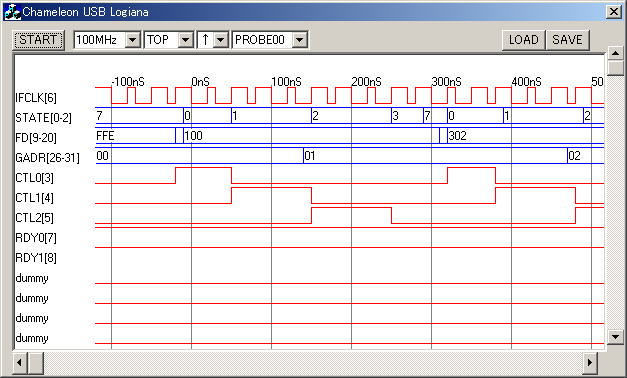Click the vertical scrollbar down arrow
Viewport: 627px width, 378px height.
[x=615, y=336]
